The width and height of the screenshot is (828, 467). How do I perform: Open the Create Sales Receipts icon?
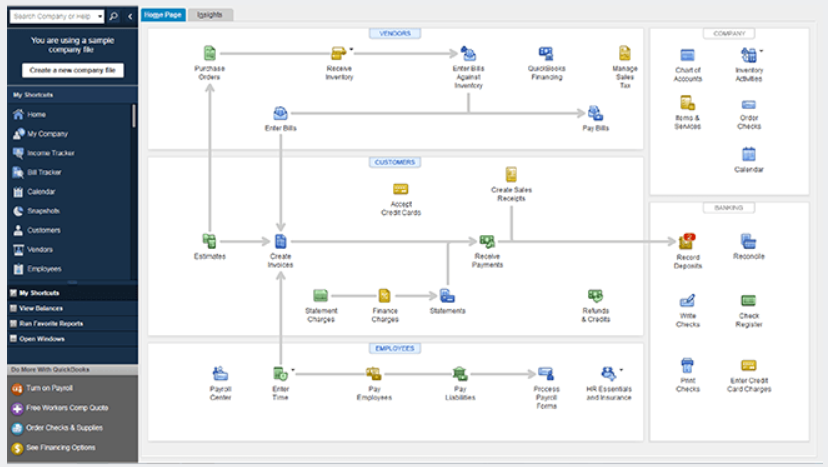point(511,175)
